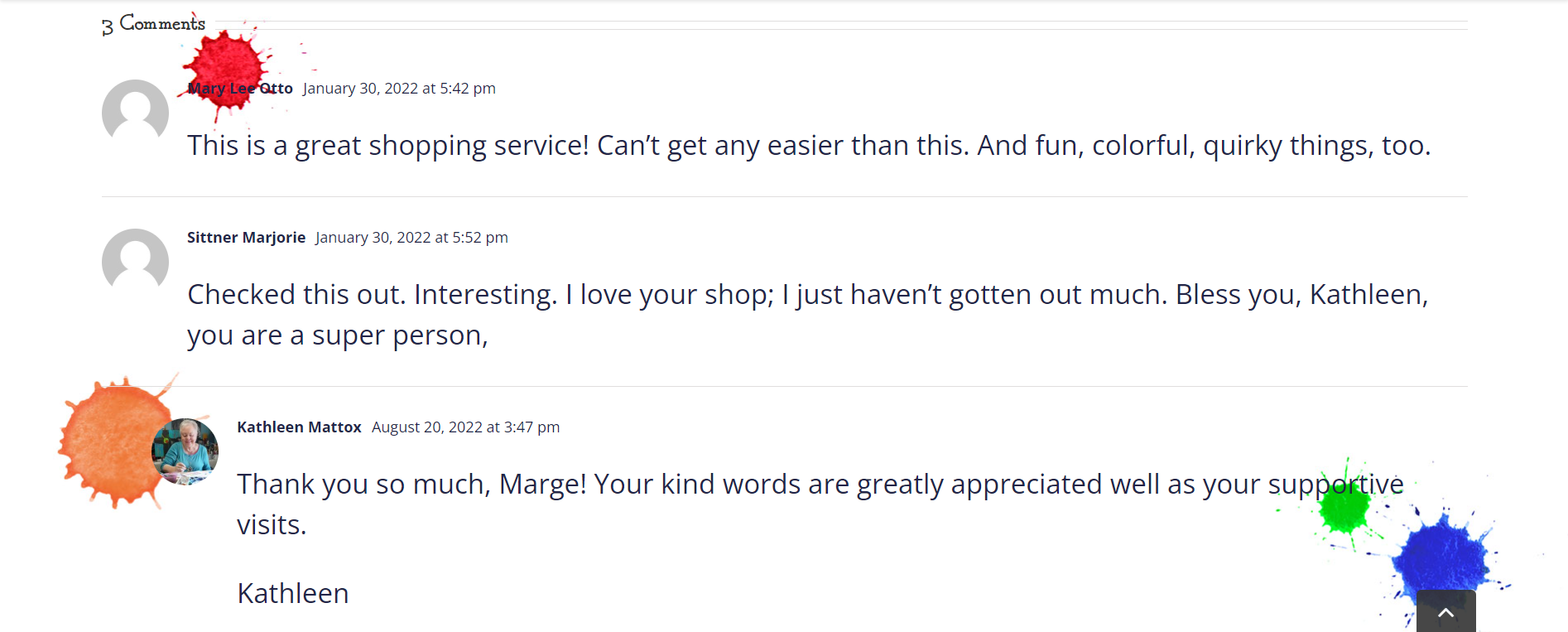This screenshot has width=1568, height=632.
Task: Click the "Thank you so much, Marge" reply
Action: 745,485
